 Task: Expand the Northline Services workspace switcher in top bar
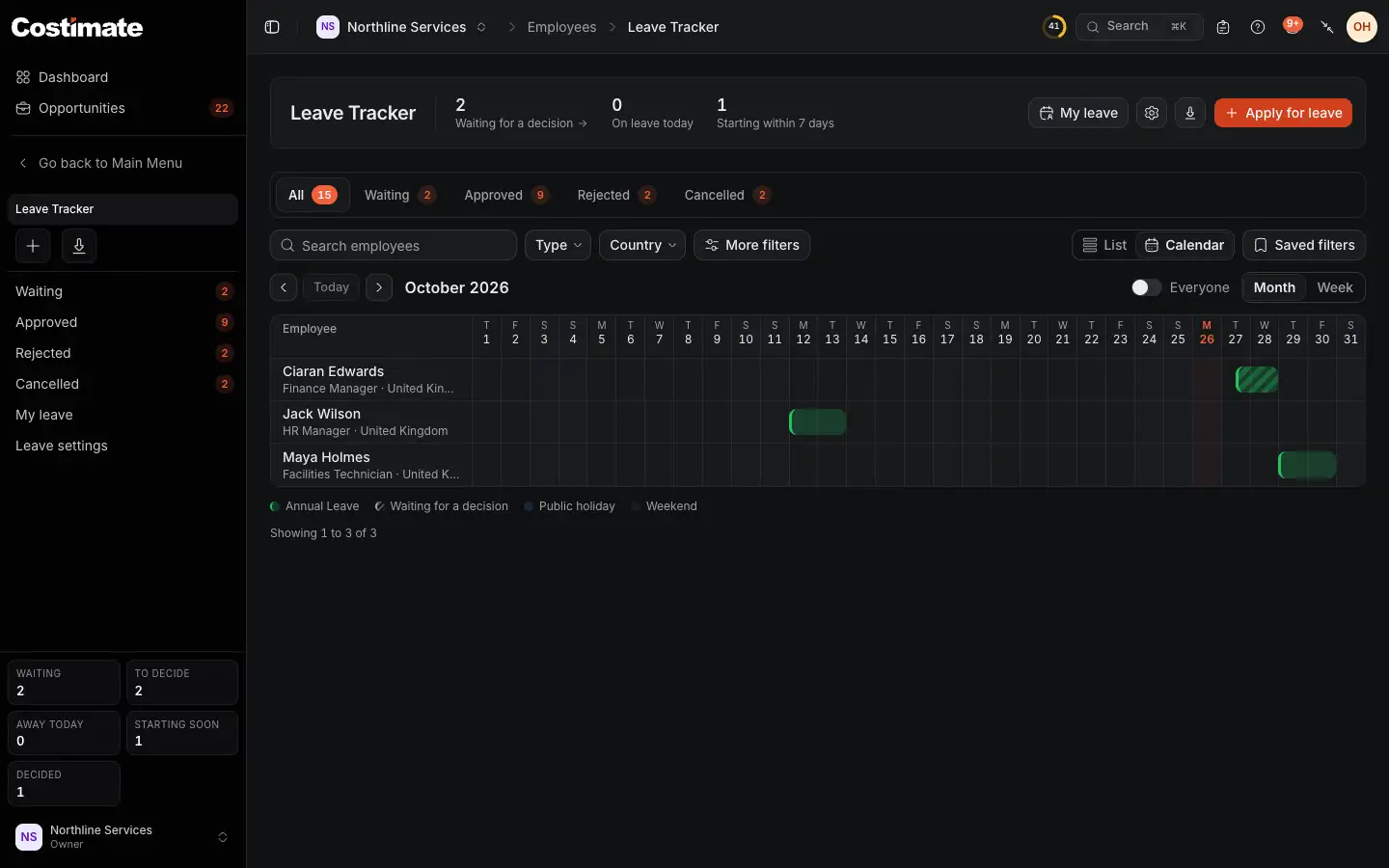pyautogui.click(x=402, y=27)
